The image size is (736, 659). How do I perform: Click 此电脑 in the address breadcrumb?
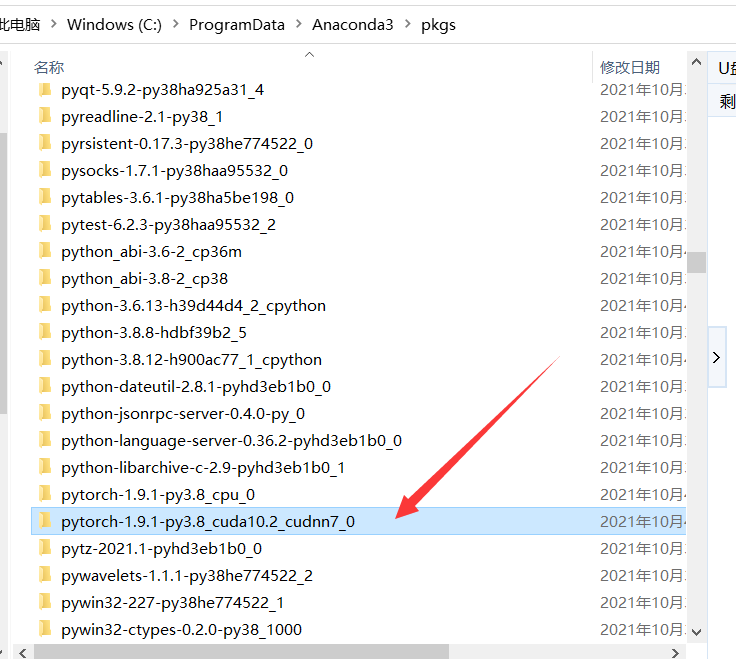(20, 24)
